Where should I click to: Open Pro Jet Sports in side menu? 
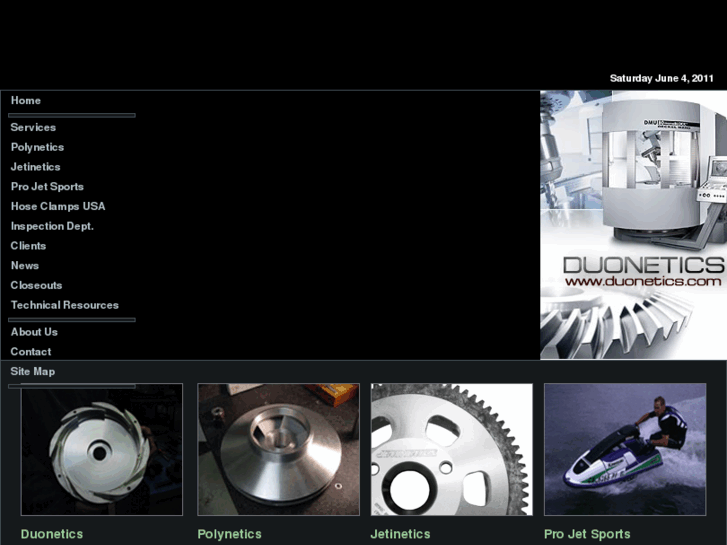click(x=47, y=186)
